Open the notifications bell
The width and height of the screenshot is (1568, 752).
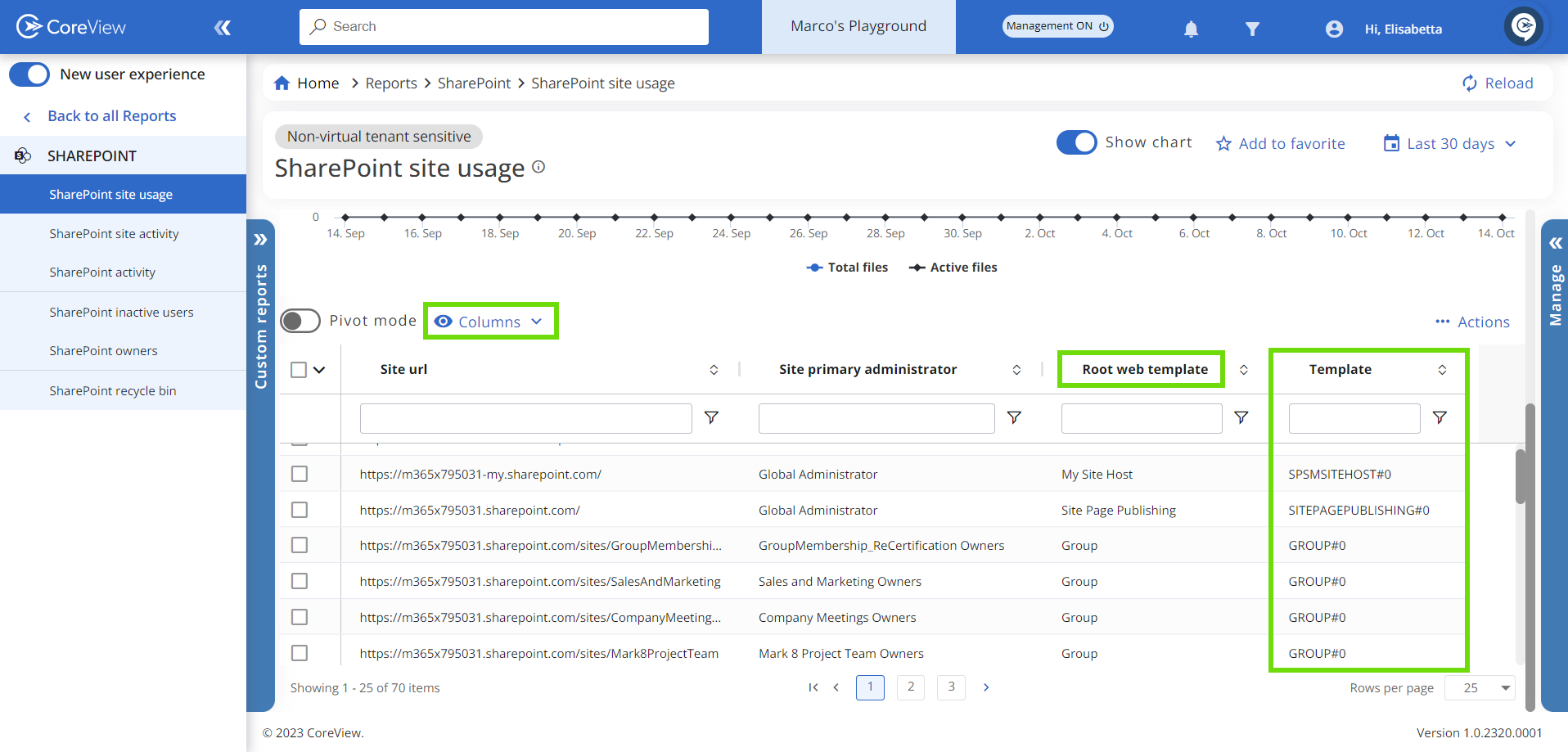(1191, 29)
